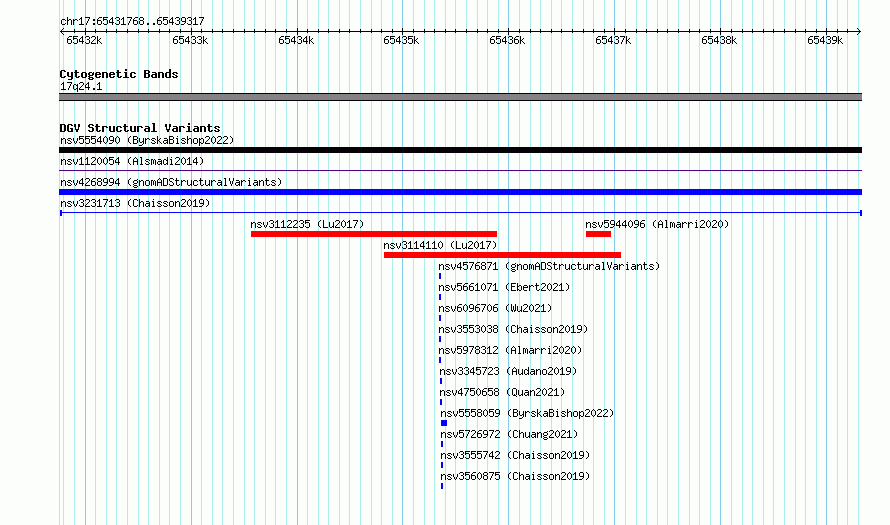Open nsv4268994 (gnomADStructuralVariants) label
890x525 pixels.
(x=171, y=182)
